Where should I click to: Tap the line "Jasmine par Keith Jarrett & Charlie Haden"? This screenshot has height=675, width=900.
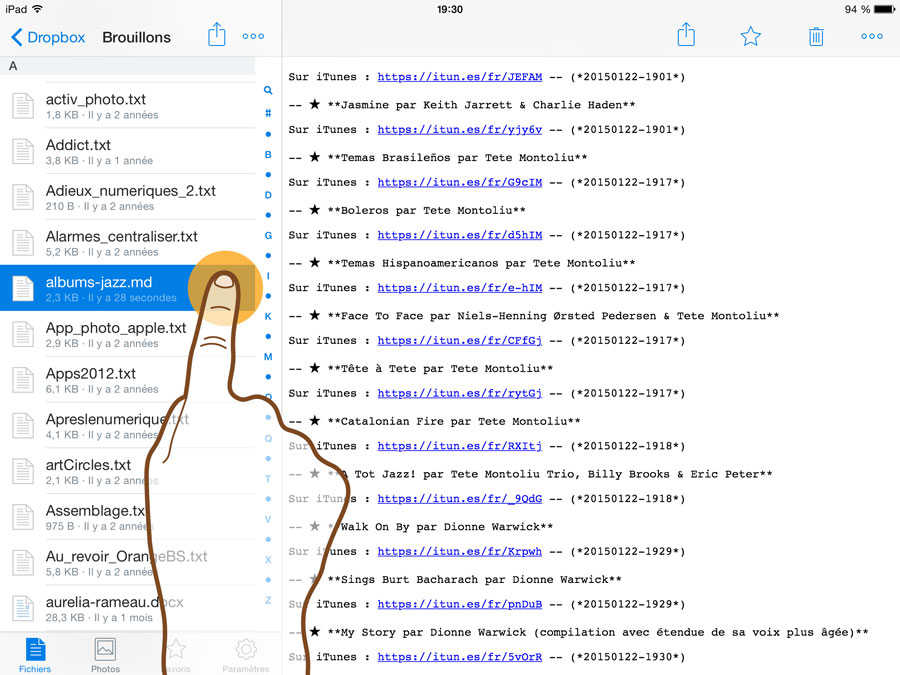point(462,105)
